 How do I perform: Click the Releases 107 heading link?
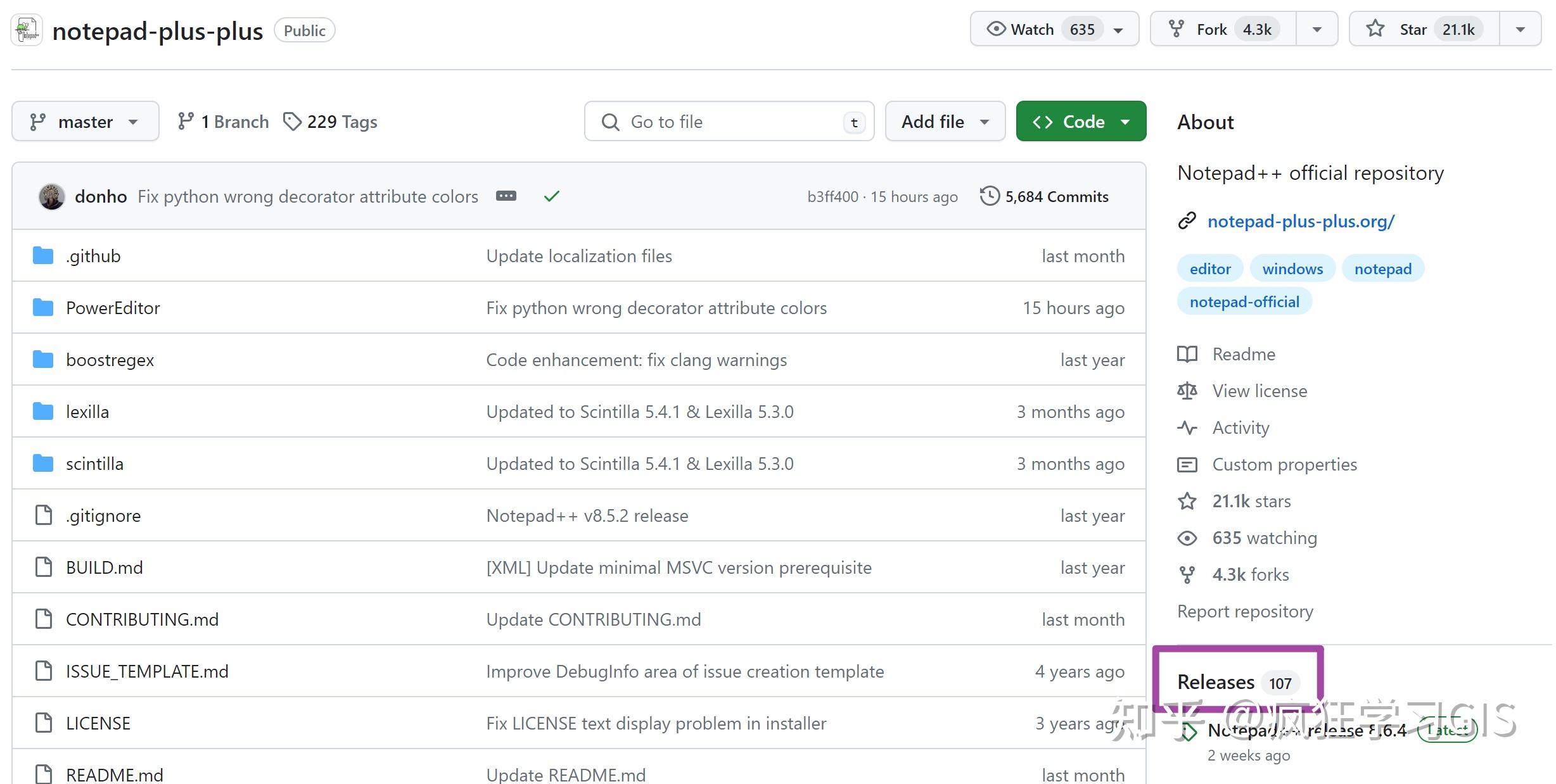(x=1215, y=682)
